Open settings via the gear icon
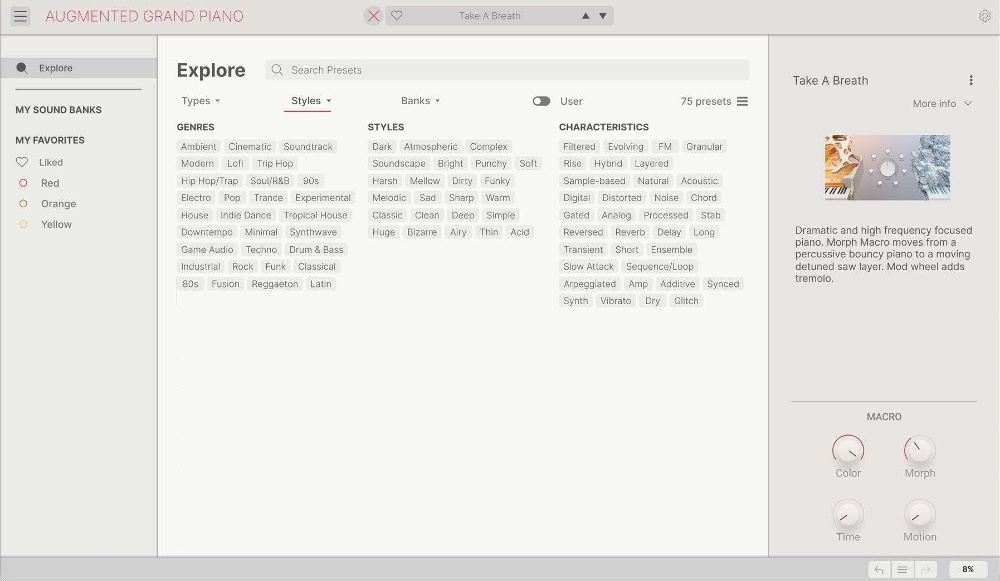Viewport: 1000px width, 581px height. [985, 16]
